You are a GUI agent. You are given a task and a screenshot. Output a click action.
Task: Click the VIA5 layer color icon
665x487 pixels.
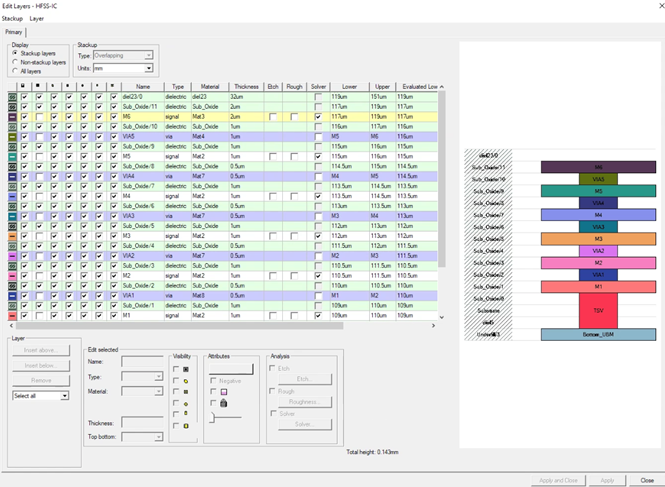[x=11, y=137]
